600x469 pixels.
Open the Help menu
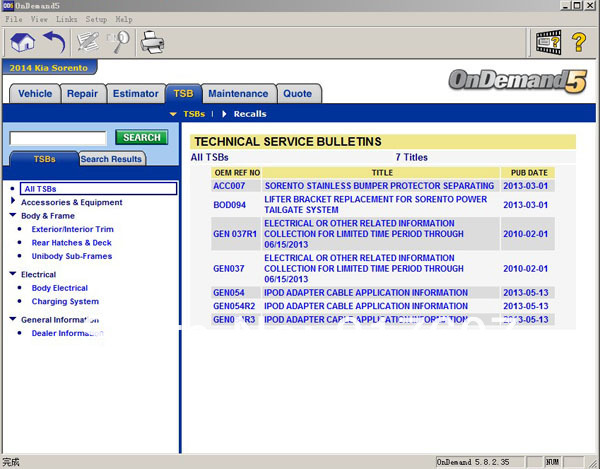(x=124, y=19)
